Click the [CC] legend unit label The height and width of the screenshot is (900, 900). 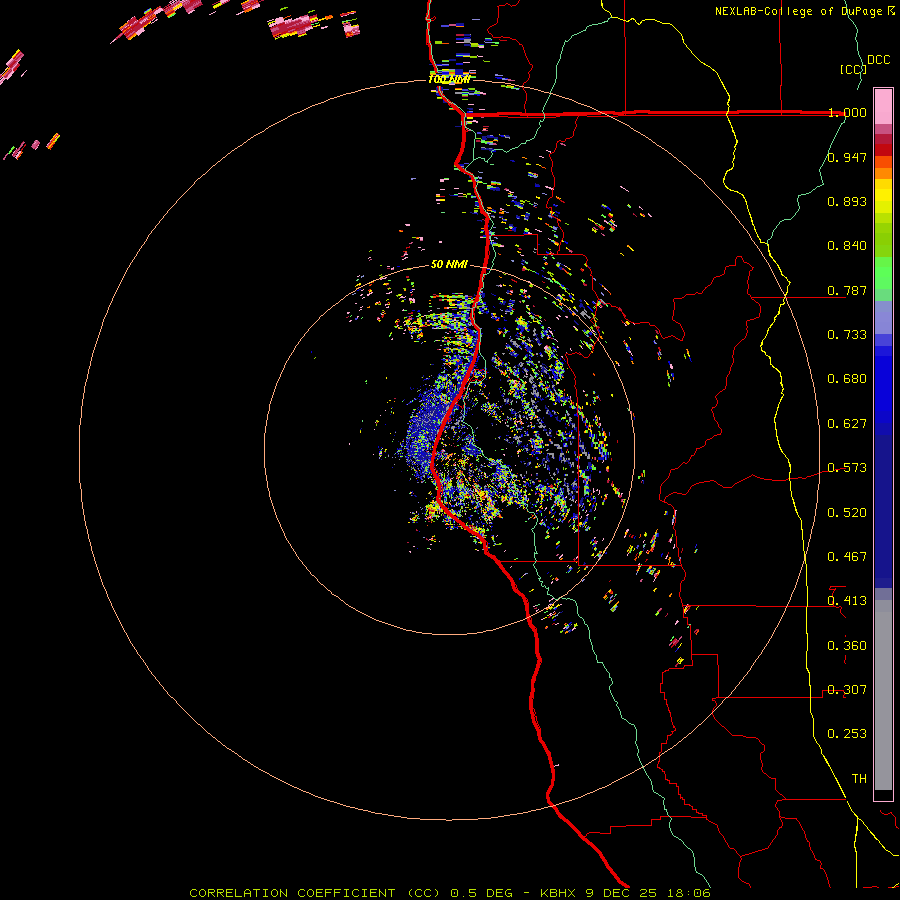click(x=853, y=69)
